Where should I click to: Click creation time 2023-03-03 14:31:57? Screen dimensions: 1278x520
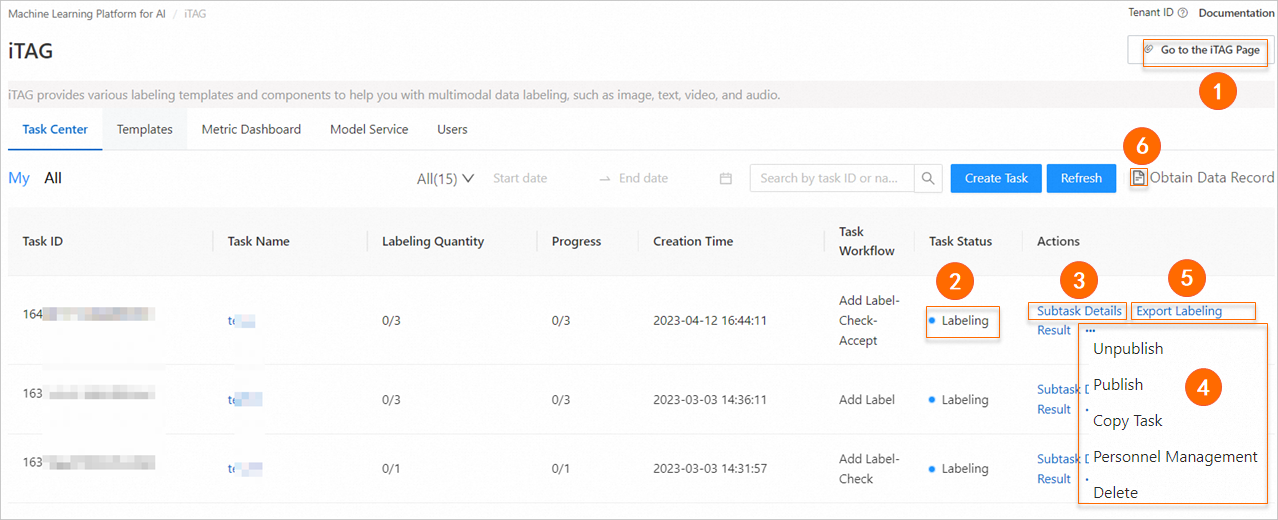tap(710, 469)
